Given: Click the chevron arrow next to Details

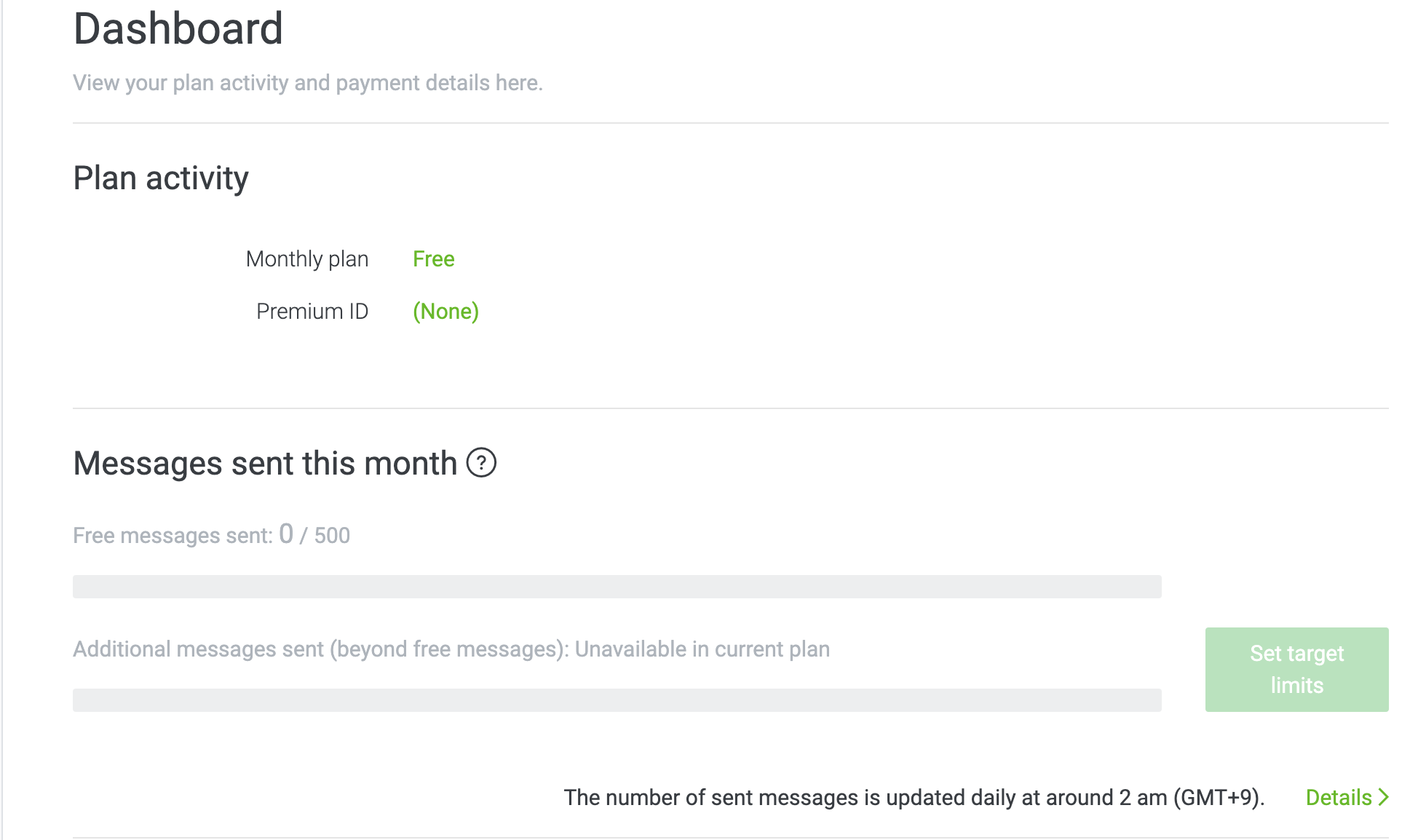Looking at the screenshot, I should click(1384, 798).
